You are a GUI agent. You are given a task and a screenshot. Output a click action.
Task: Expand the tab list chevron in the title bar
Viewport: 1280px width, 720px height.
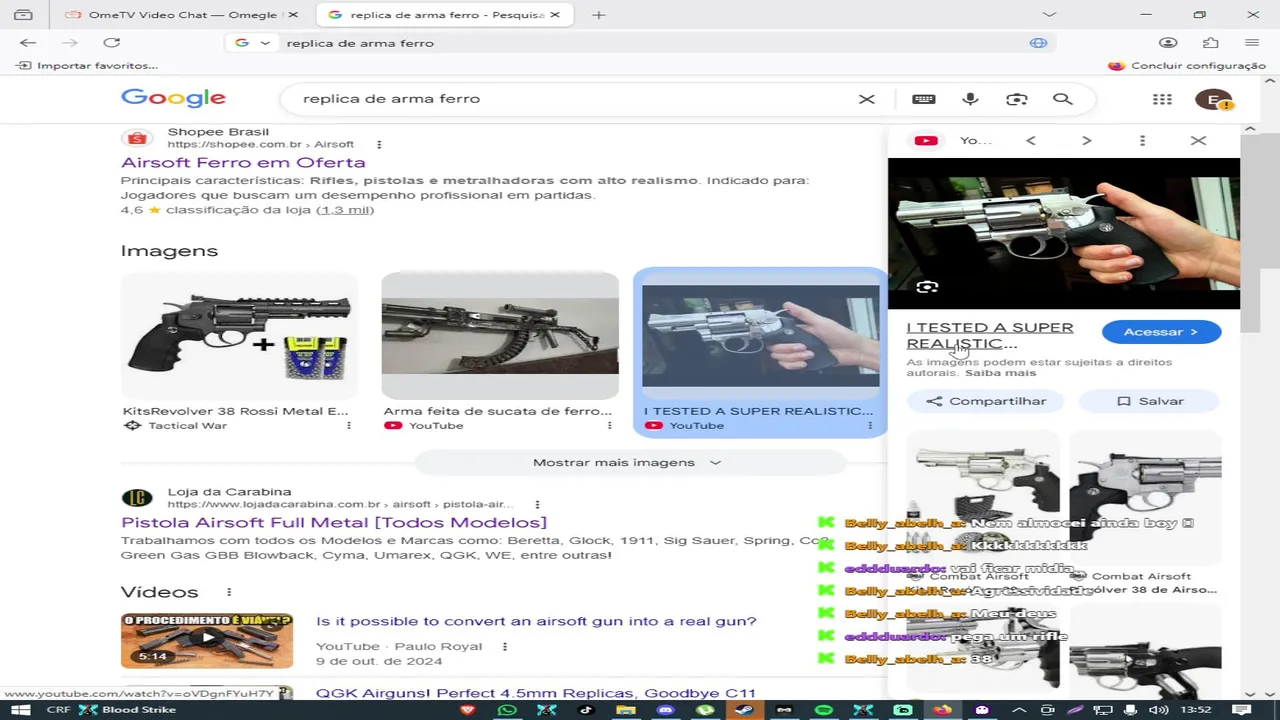click(1049, 15)
